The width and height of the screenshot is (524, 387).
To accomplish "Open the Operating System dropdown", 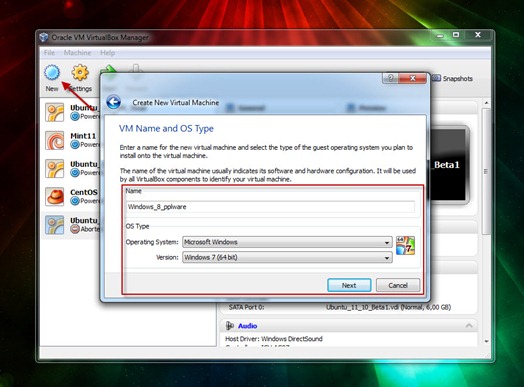I will (x=287, y=242).
